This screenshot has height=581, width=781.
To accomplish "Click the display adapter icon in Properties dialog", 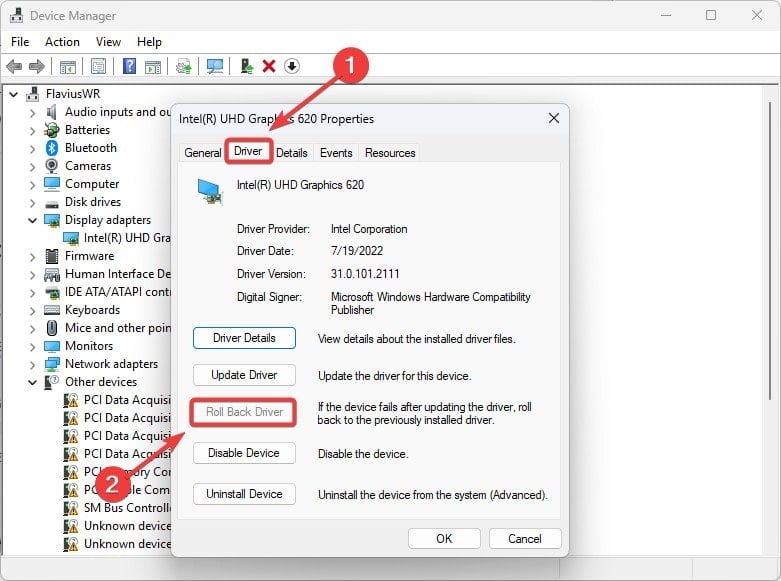I will coord(210,192).
